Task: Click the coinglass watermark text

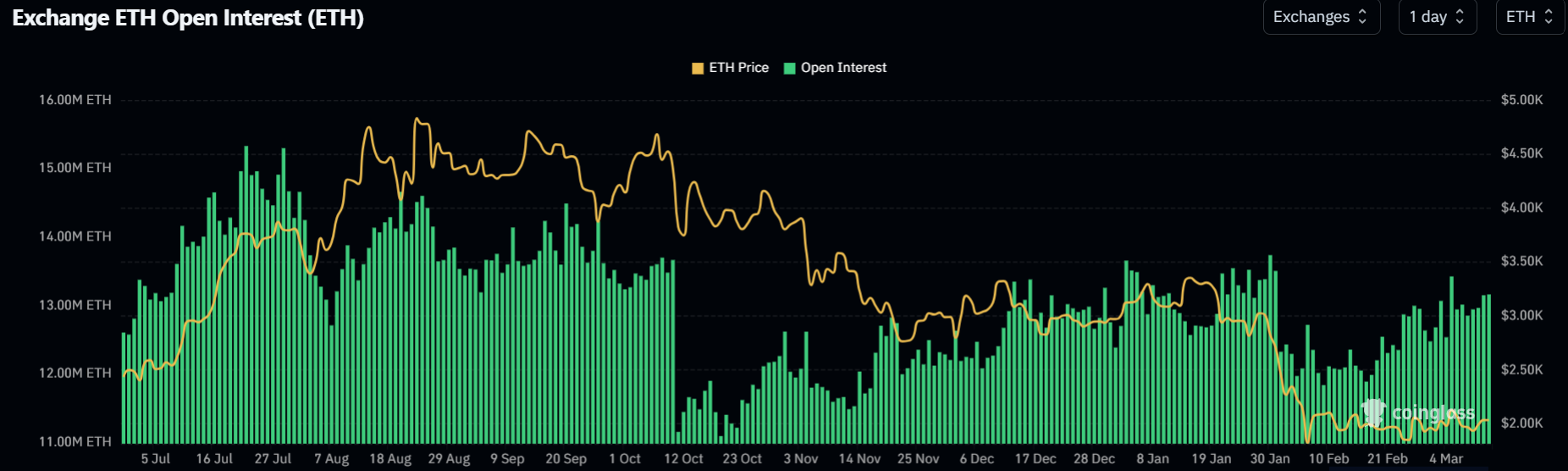Action: tap(1433, 413)
